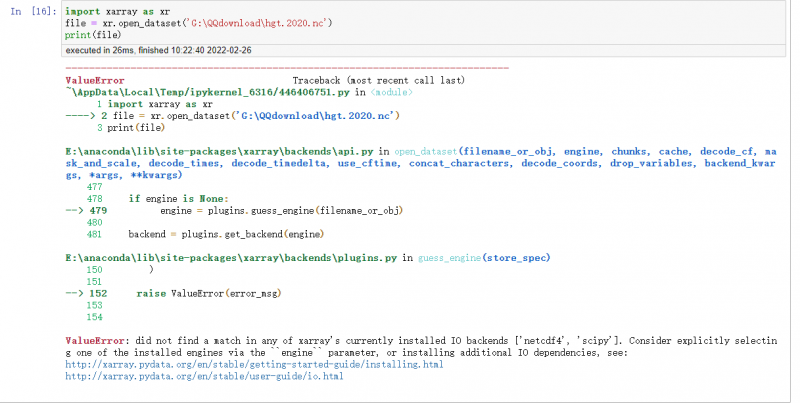This screenshot has width=800, height=403.
Task: Click the raise ValueError(error_msg) line
Action: [210, 293]
